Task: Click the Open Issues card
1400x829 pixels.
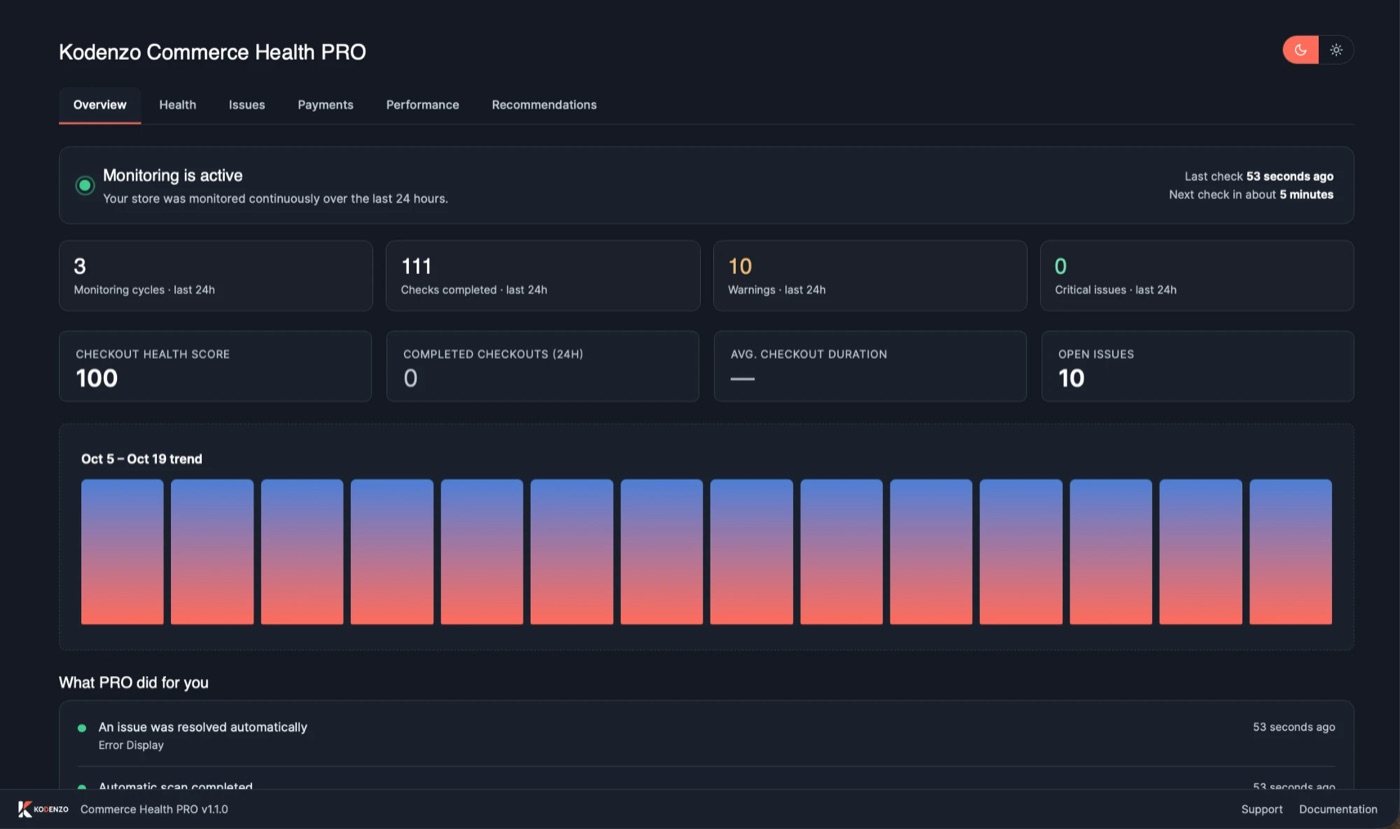Action: pos(1198,367)
